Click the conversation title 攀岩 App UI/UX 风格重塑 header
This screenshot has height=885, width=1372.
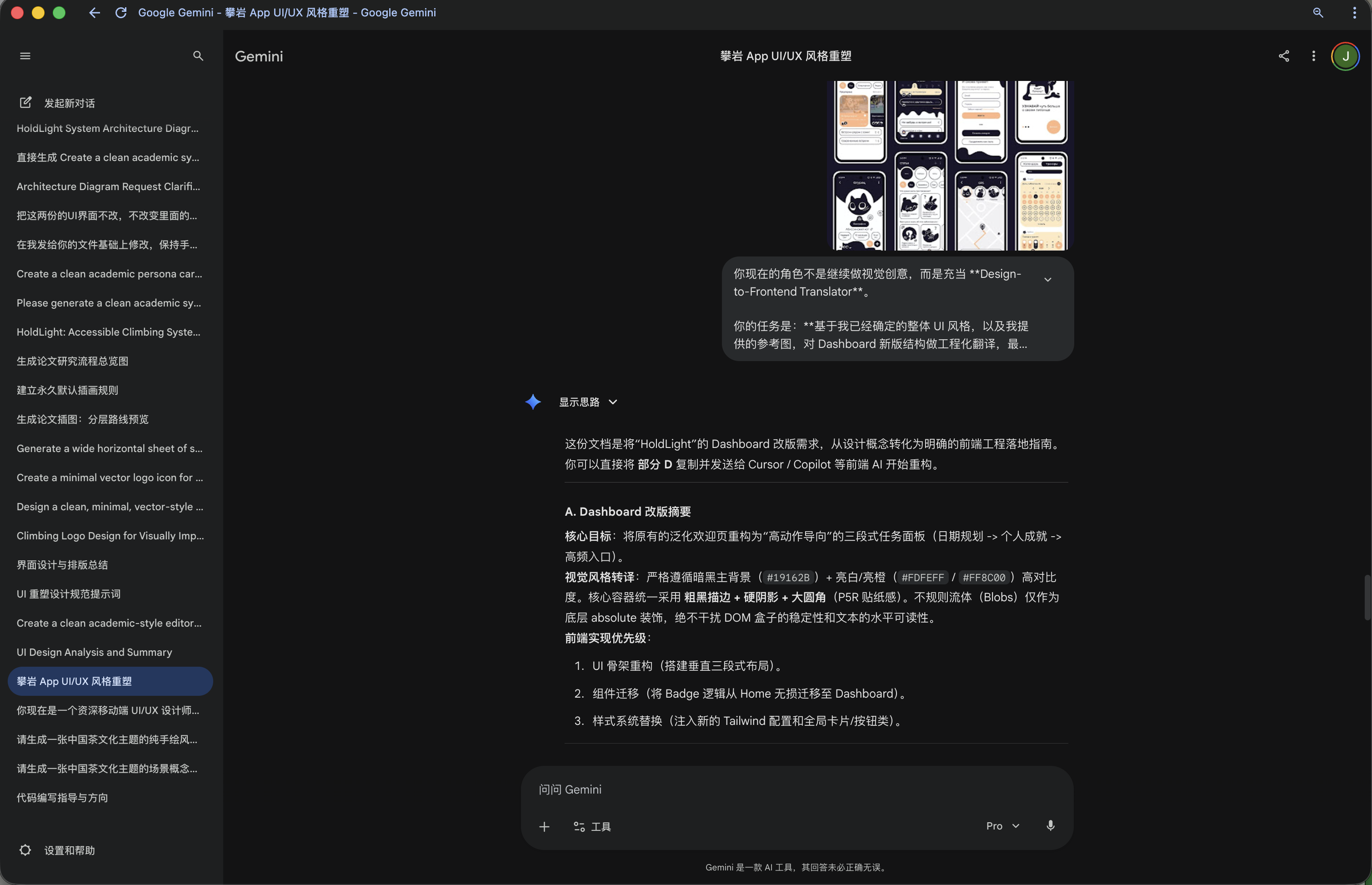click(786, 56)
